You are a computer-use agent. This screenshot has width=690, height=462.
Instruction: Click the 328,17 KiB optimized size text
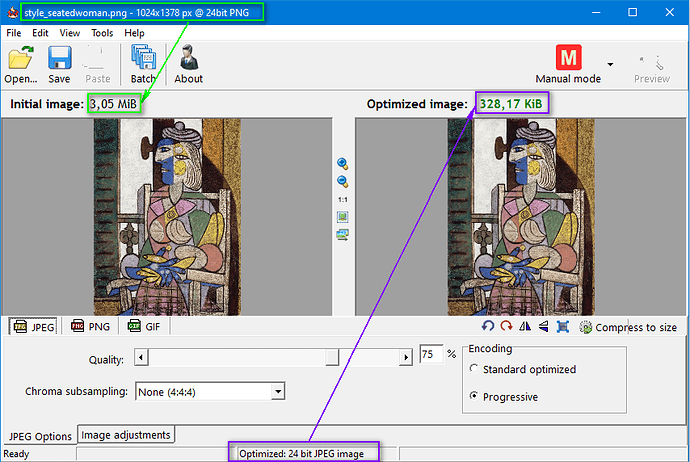pos(511,104)
